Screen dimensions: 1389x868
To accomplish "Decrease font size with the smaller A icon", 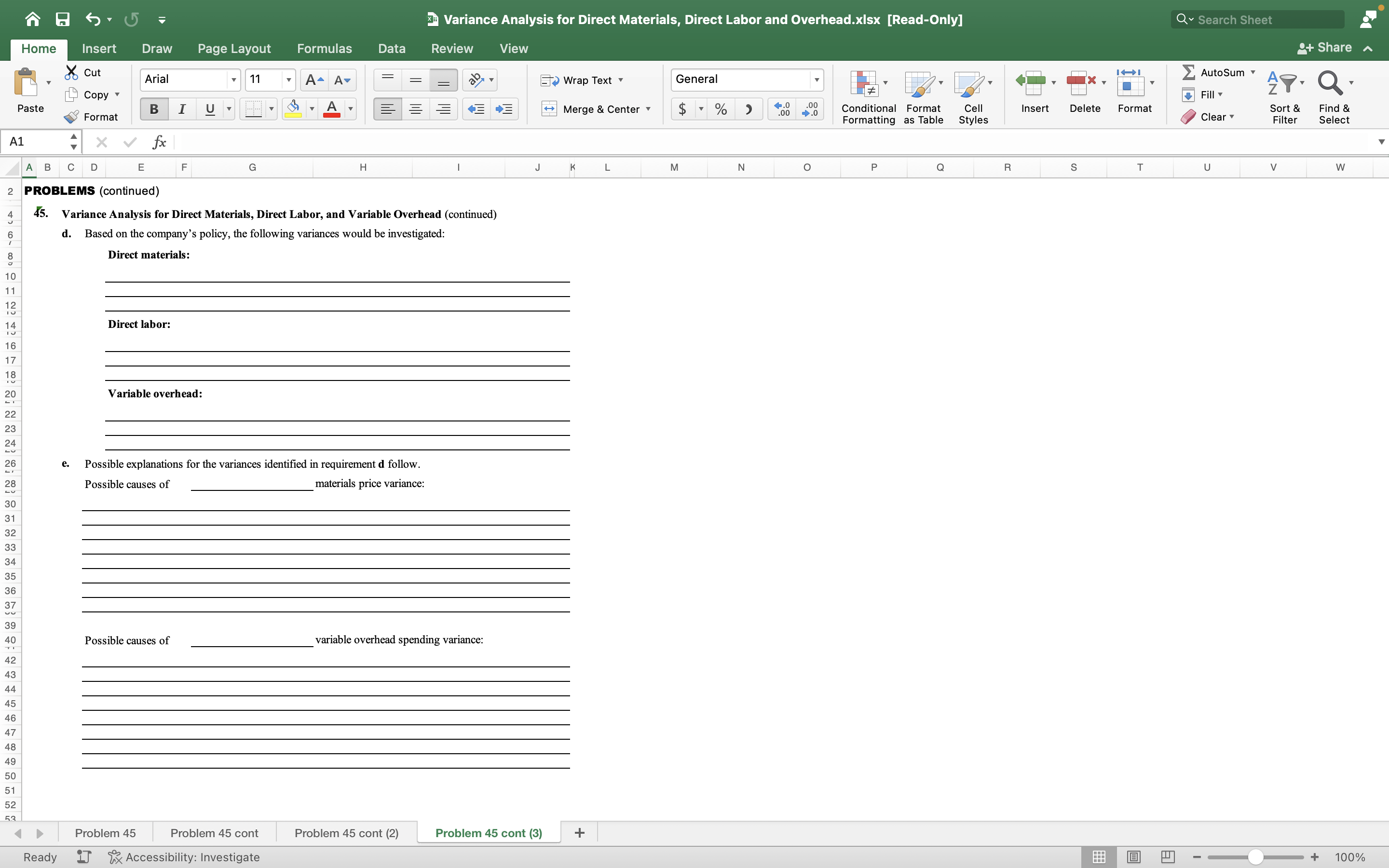I will tap(342, 80).
